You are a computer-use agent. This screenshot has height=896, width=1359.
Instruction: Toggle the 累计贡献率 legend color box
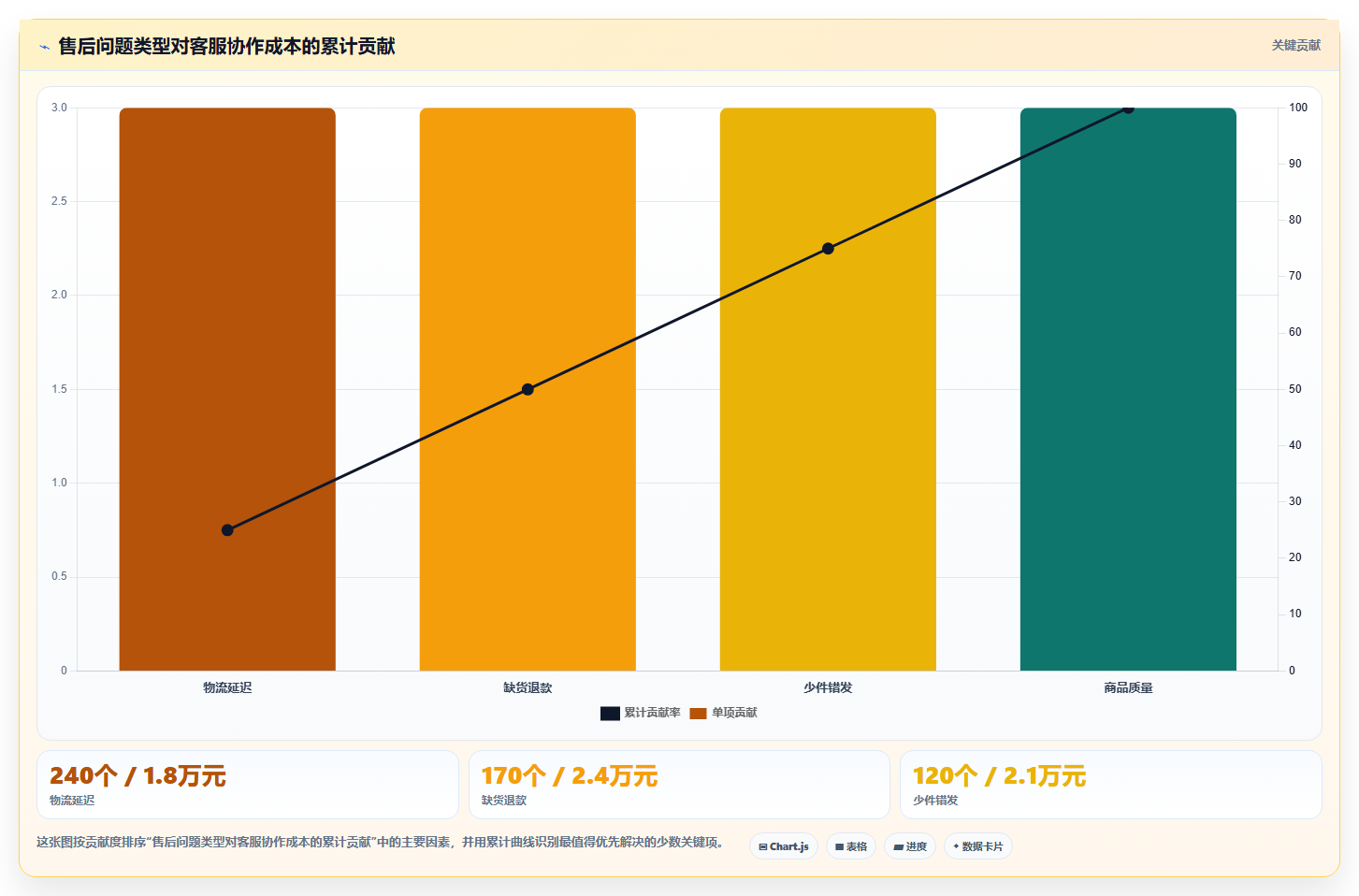610,714
